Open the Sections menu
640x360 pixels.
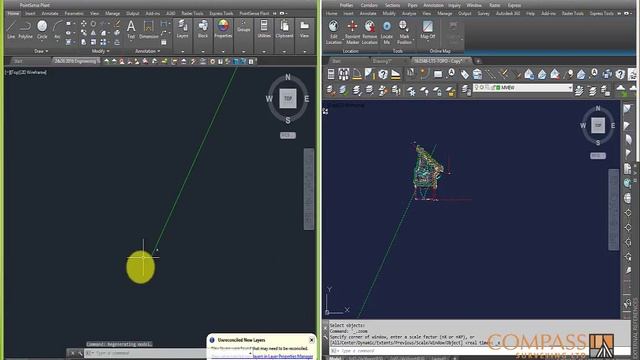[392, 5]
